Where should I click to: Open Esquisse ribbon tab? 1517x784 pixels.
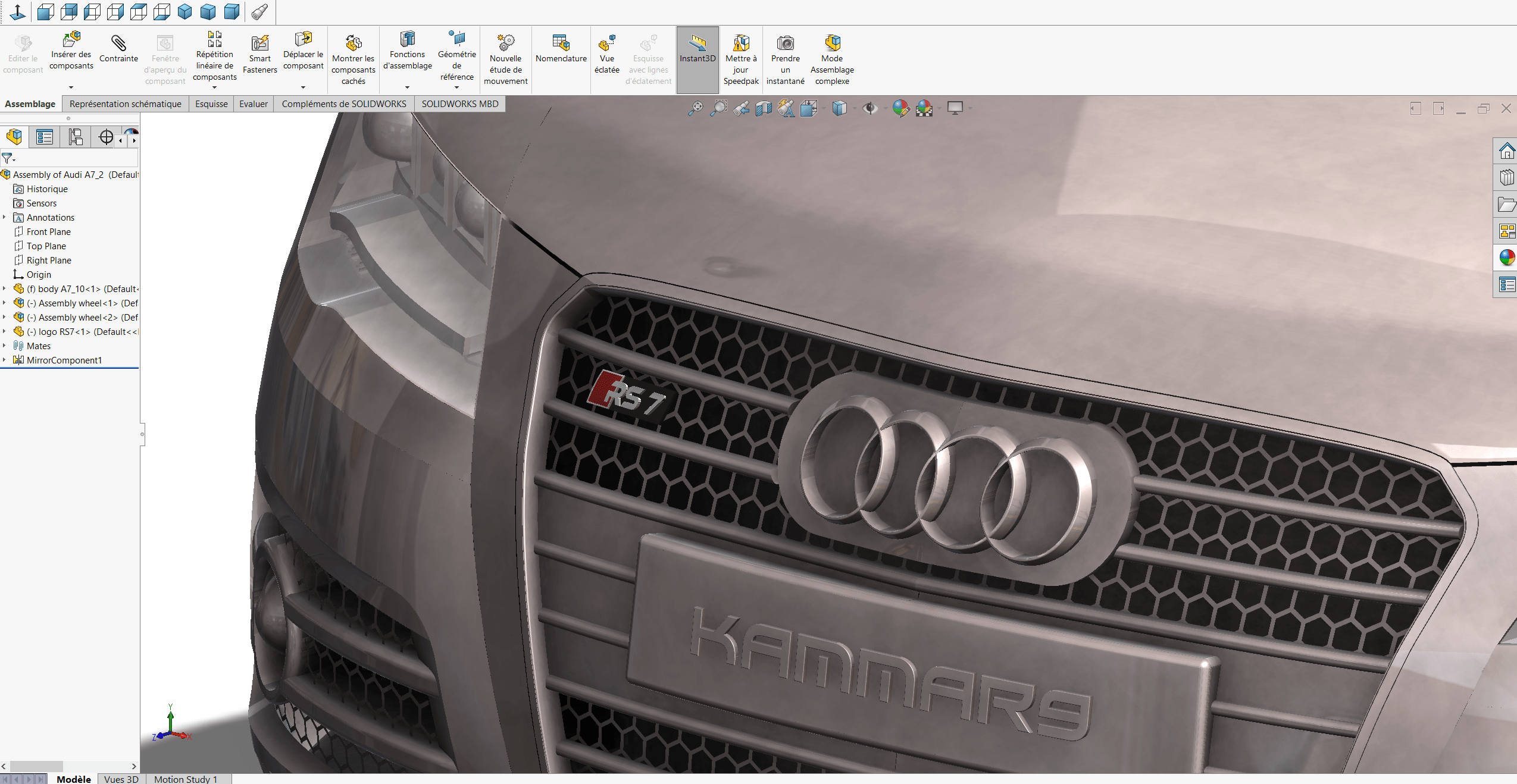tap(211, 104)
